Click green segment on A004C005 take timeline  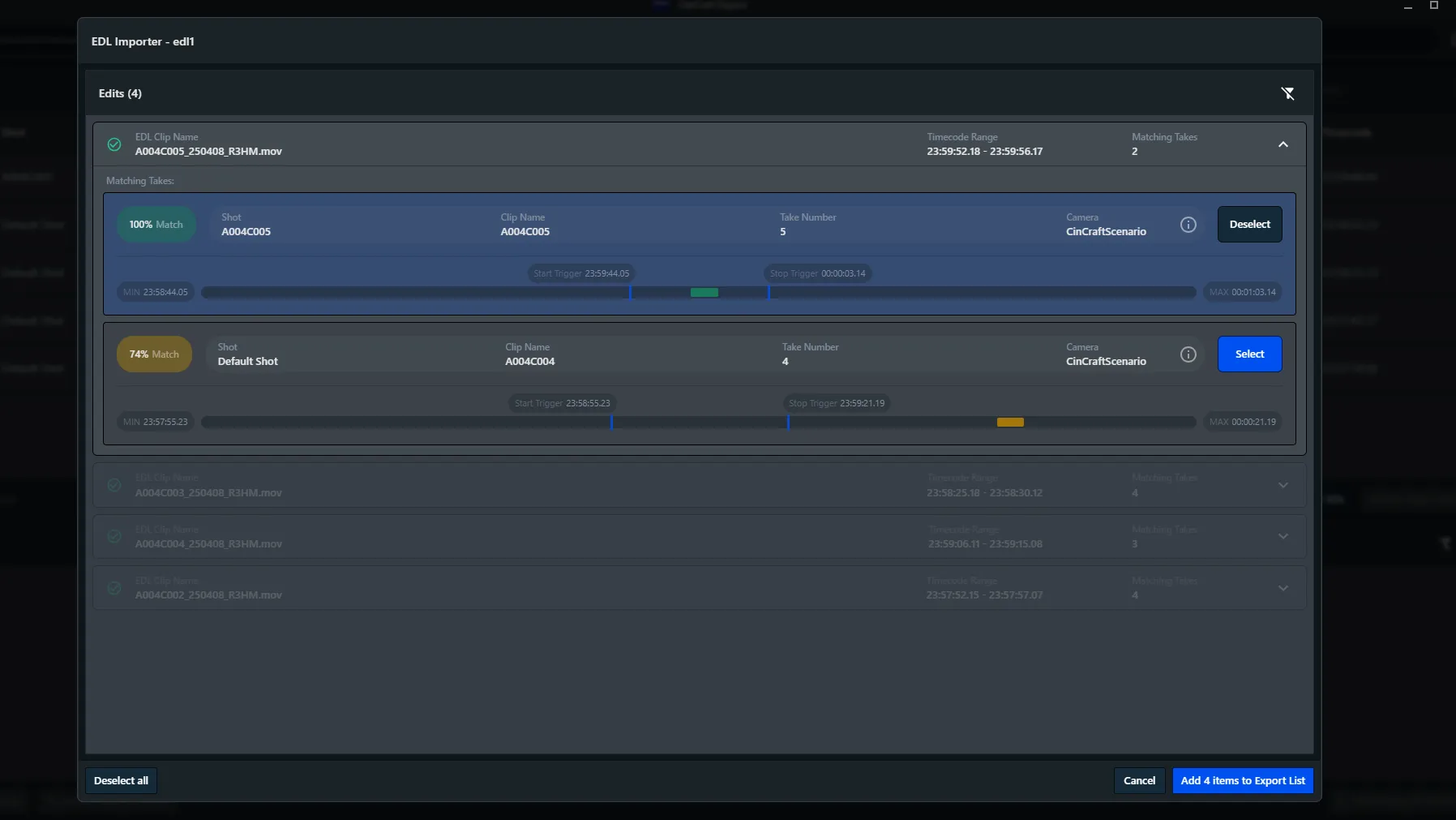click(704, 293)
